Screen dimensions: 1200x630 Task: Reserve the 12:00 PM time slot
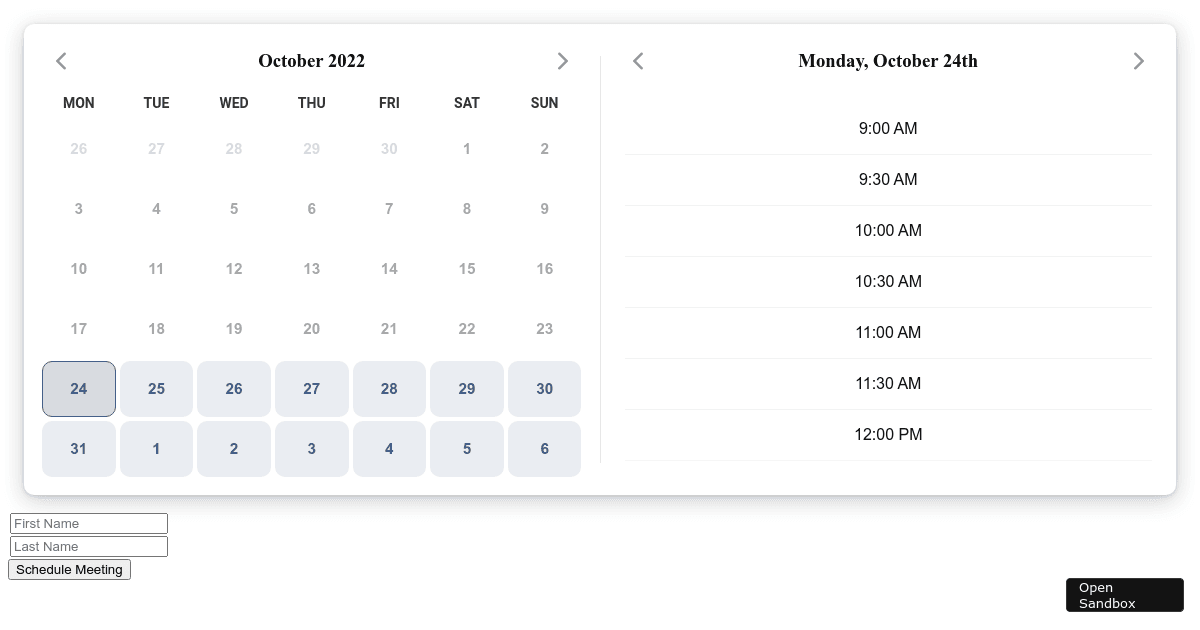(888, 434)
